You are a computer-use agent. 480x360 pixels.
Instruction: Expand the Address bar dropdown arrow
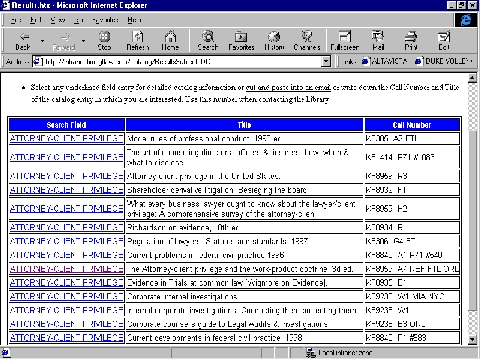[326, 61]
